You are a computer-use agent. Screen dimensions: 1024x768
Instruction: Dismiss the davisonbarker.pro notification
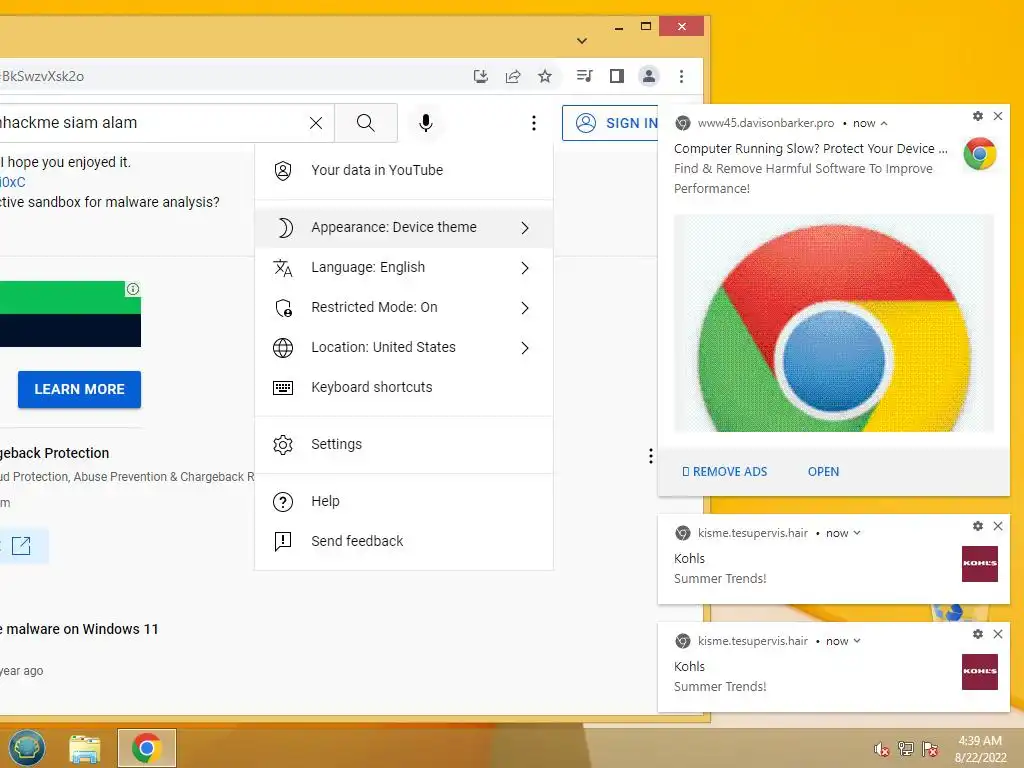pos(998,116)
